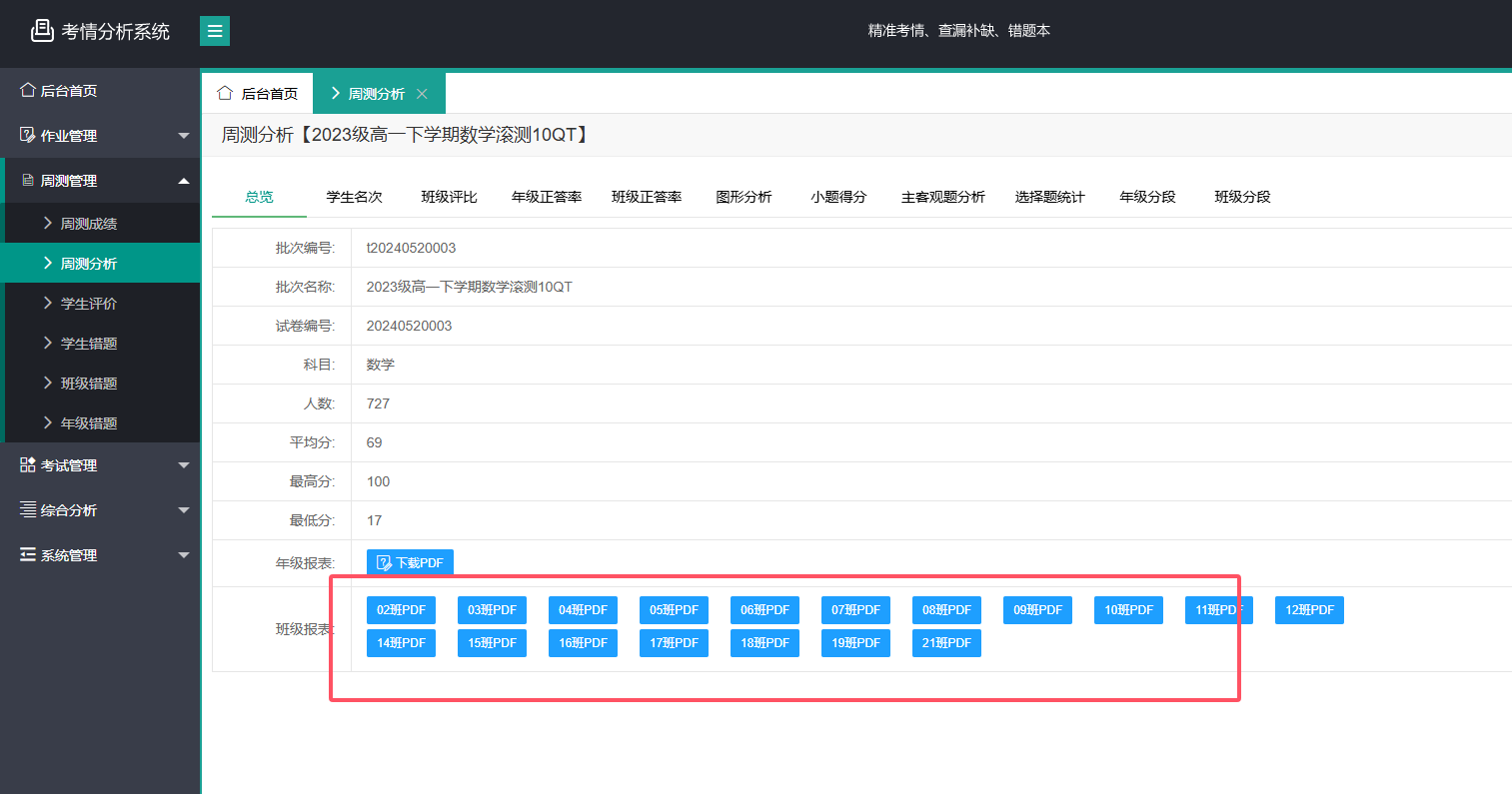
Task: Download the 18班PDF report
Action: click(764, 642)
